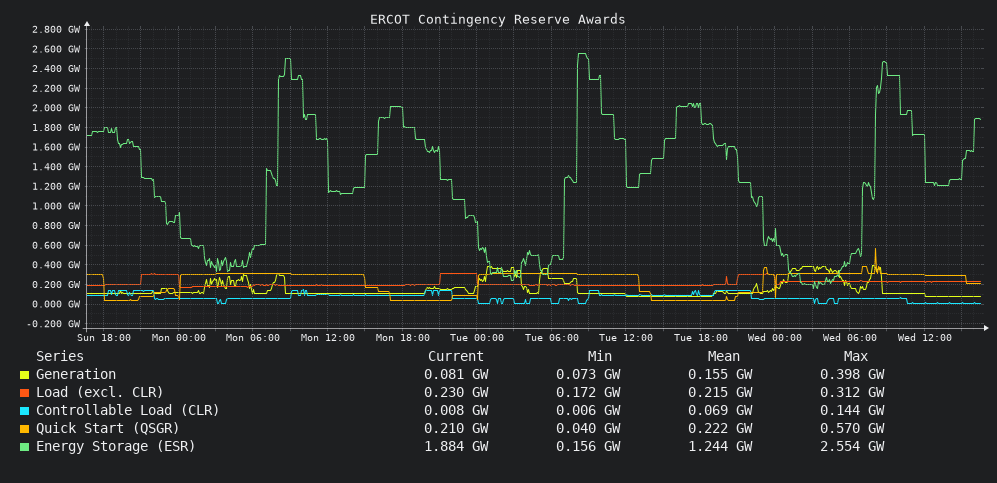Click the 1.000 GW y-axis label
The height and width of the screenshot is (483, 997).
pyautogui.click(x=56, y=206)
